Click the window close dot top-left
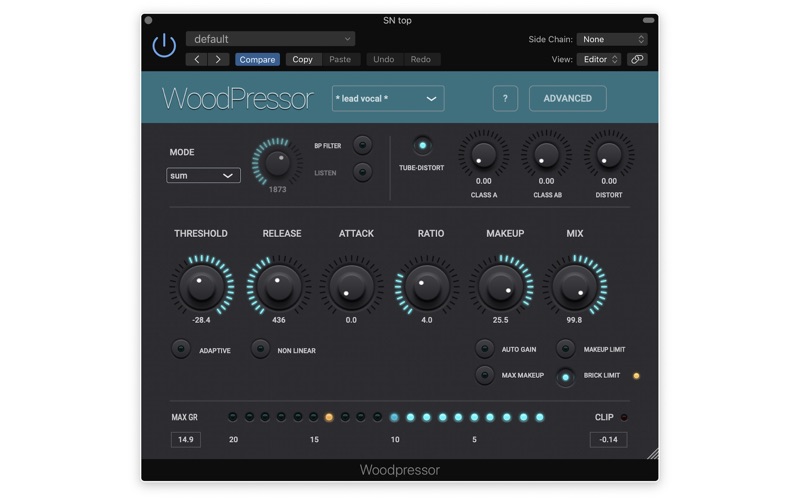Screen dimensions: 800x500 [x=148, y=20]
